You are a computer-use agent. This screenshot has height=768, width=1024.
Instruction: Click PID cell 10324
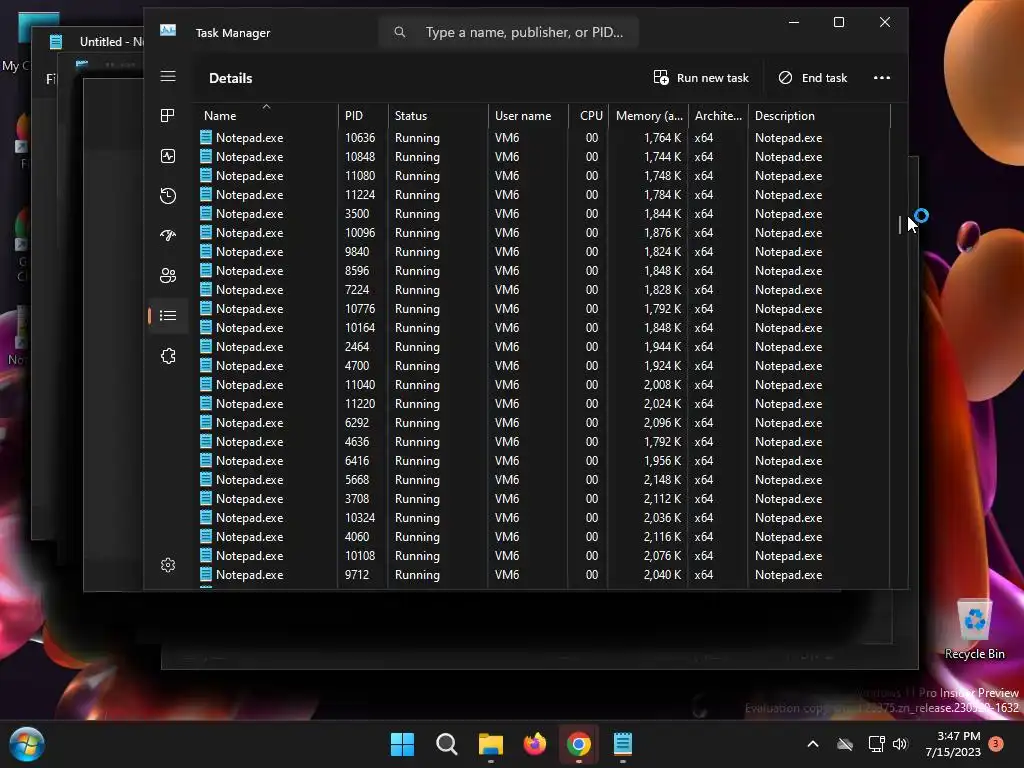(360, 517)
